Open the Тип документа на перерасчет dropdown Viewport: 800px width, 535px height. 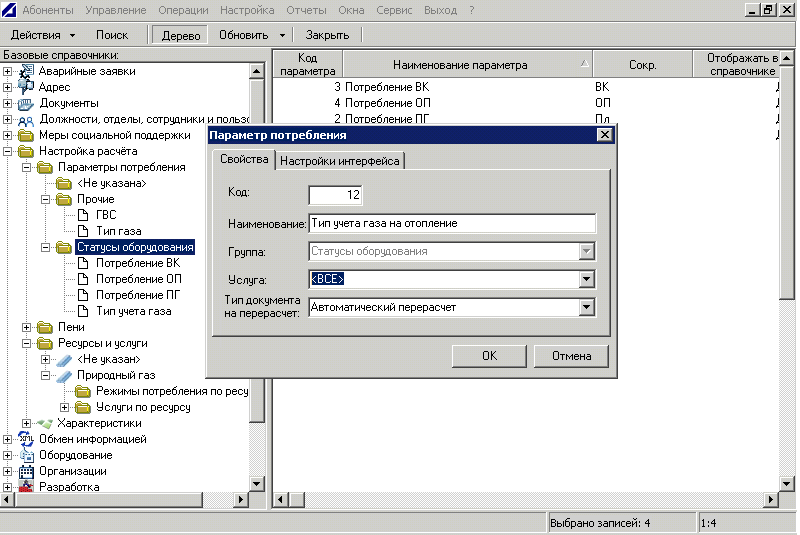(x=587, y=307)
